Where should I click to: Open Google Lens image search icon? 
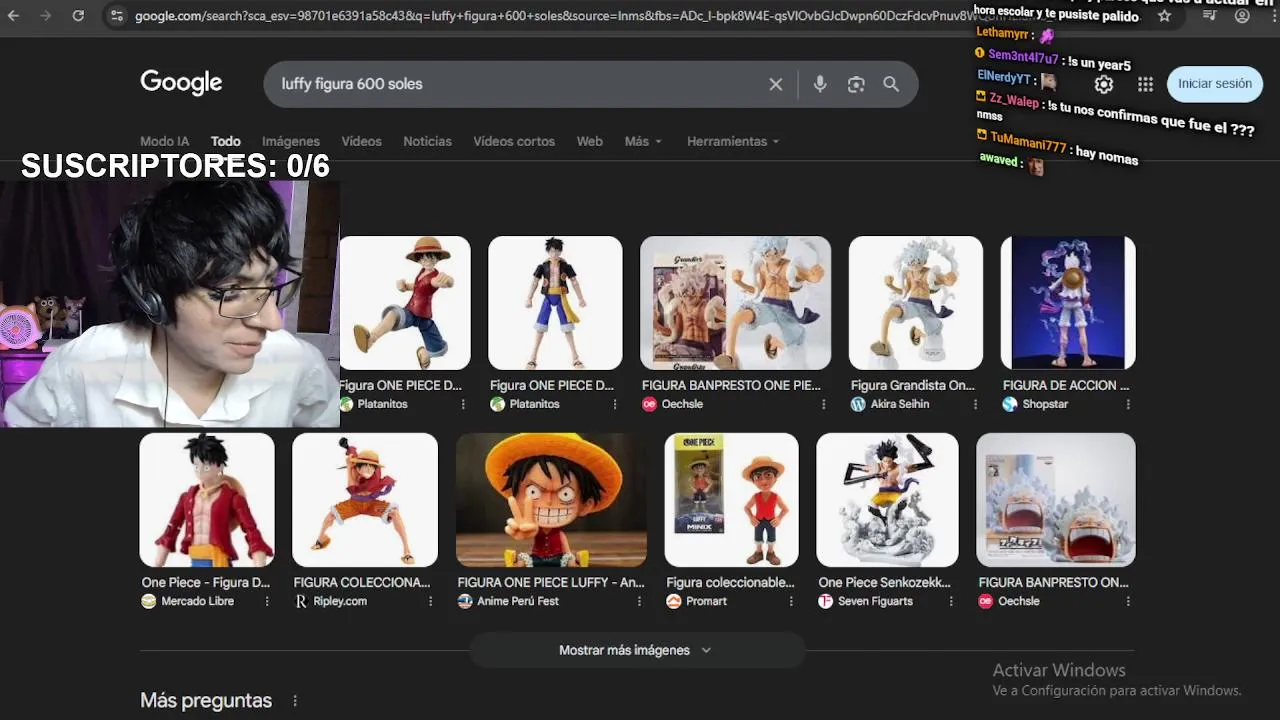856,84
